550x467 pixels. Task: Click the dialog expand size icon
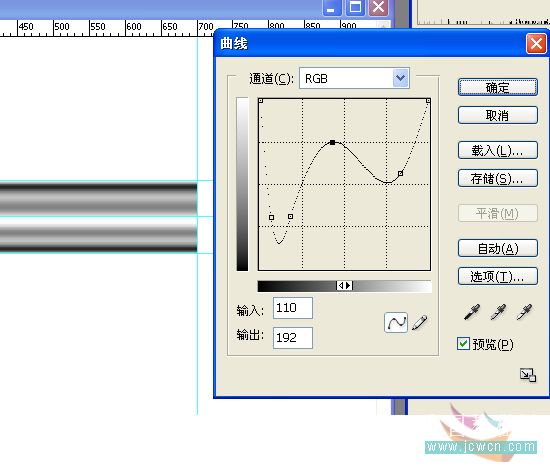click(x=528, y=375)
